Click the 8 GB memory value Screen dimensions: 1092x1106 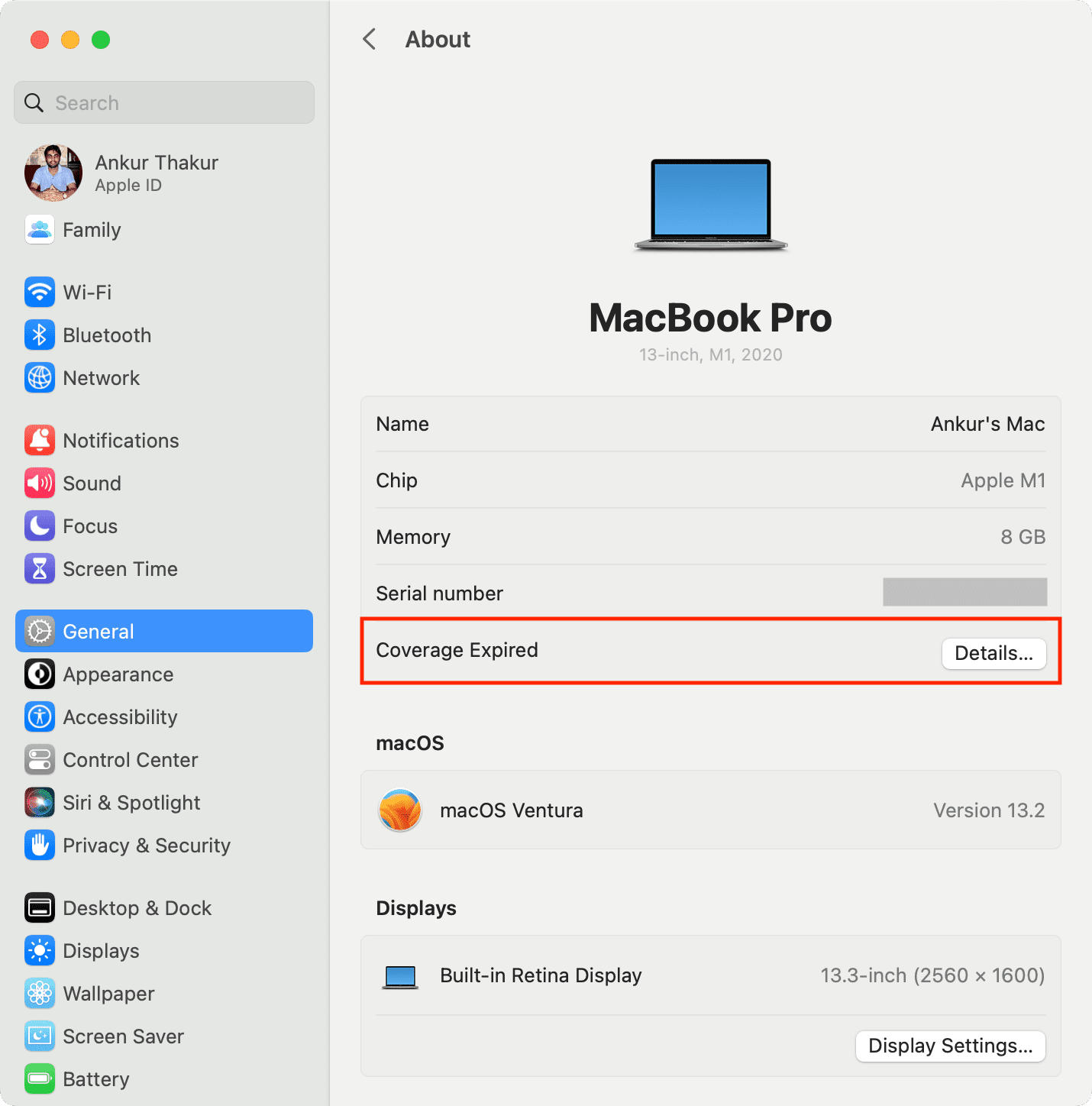click(1023, 537)
